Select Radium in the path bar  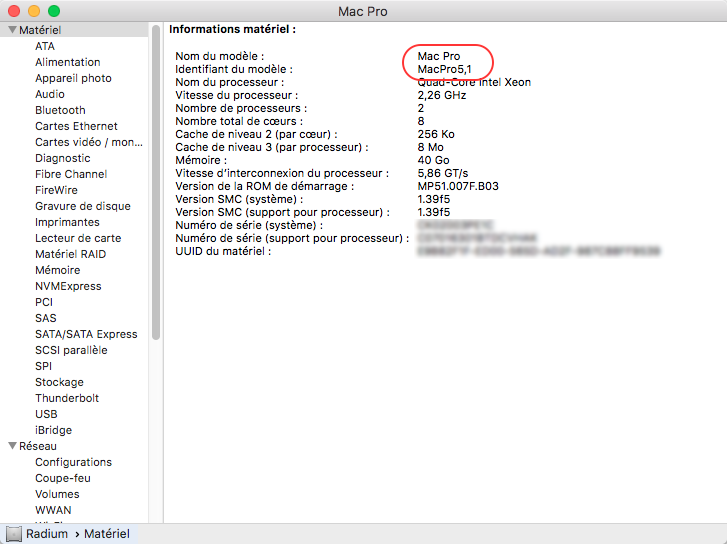tap(47, 534)
